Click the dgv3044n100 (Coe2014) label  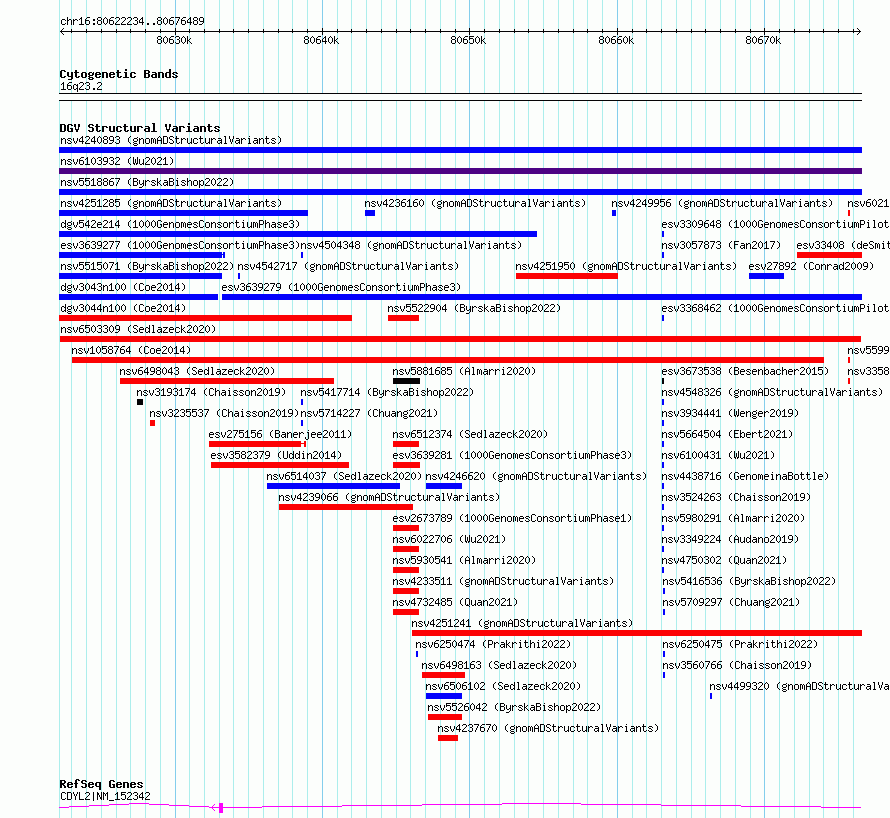click(123, 308)
